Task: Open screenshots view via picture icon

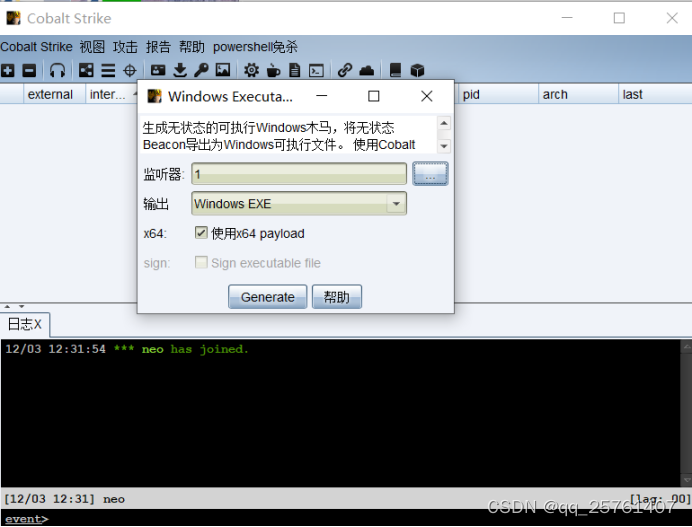Action: (x=223, y=70)
